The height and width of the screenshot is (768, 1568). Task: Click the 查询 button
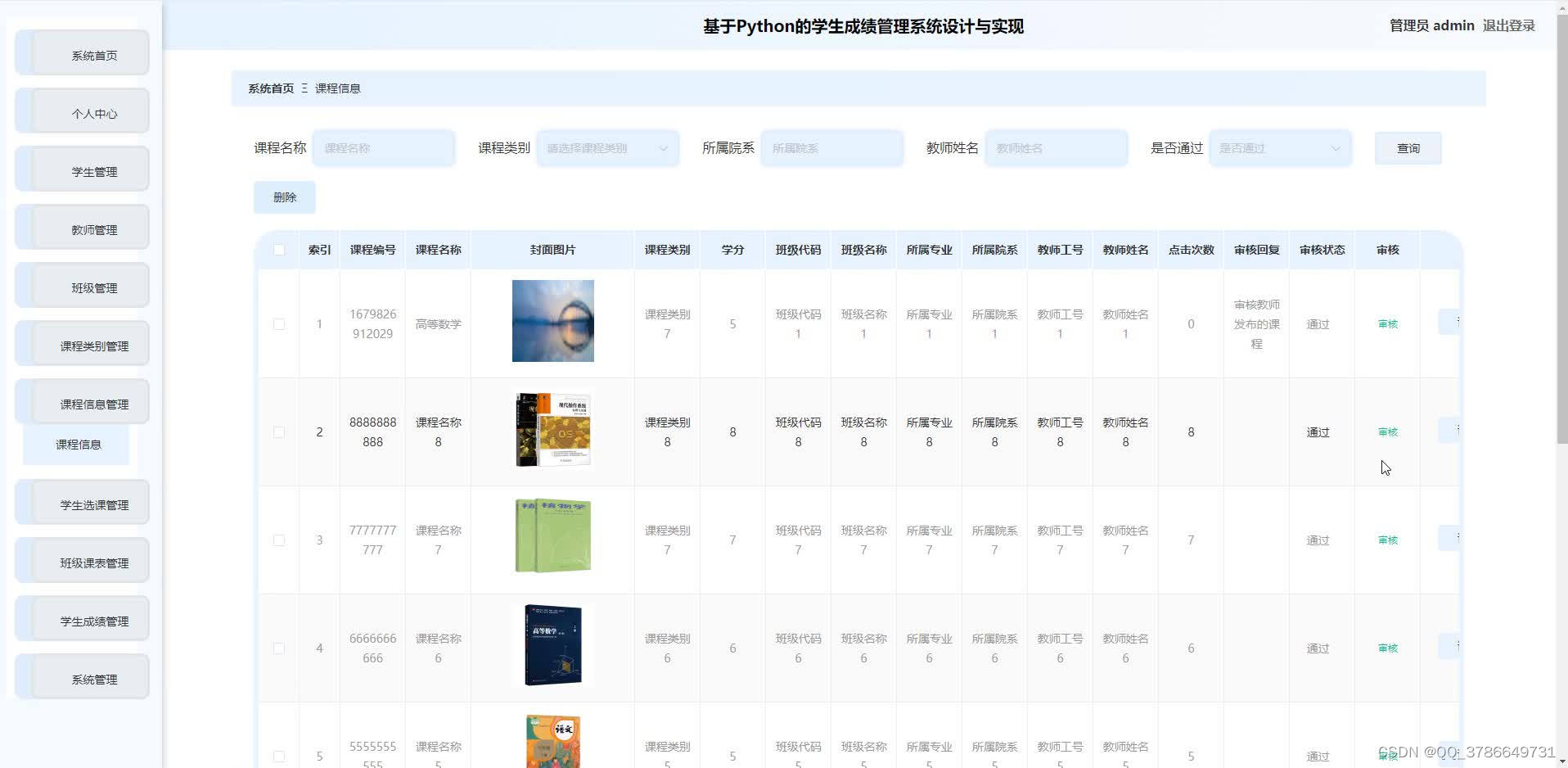(1408, 148)
